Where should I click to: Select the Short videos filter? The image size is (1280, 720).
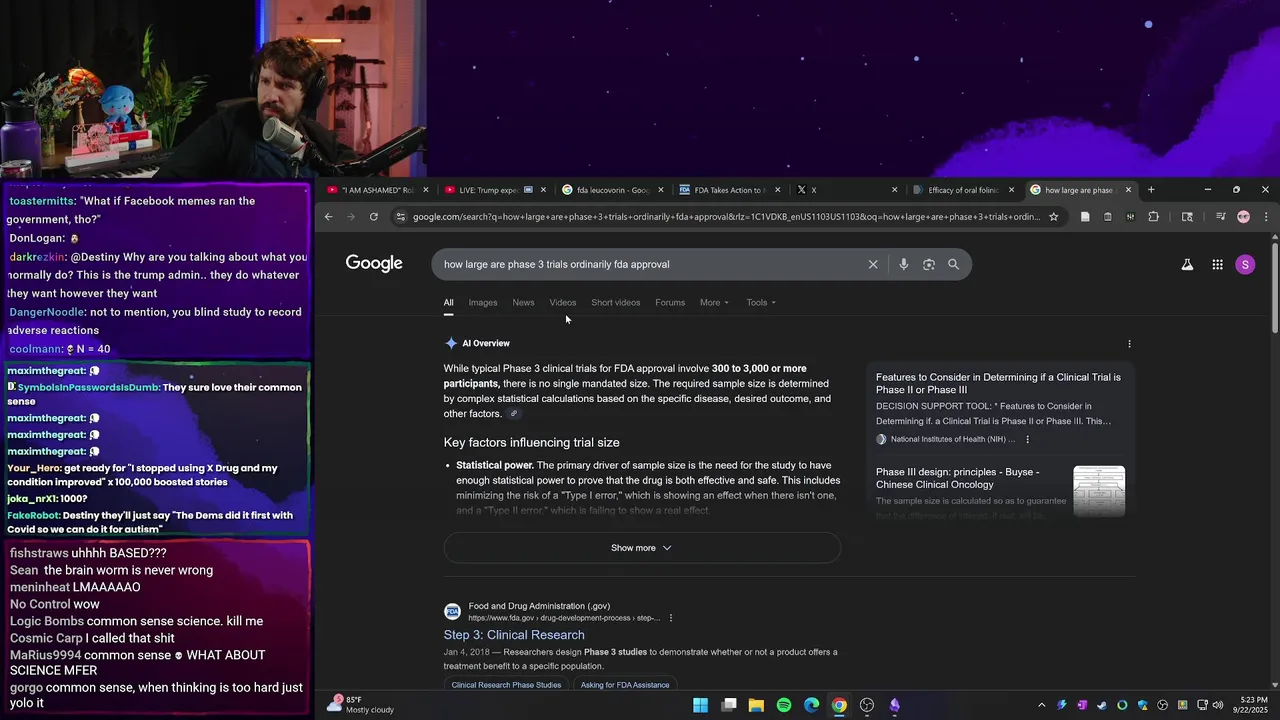[x=616, y=303]
